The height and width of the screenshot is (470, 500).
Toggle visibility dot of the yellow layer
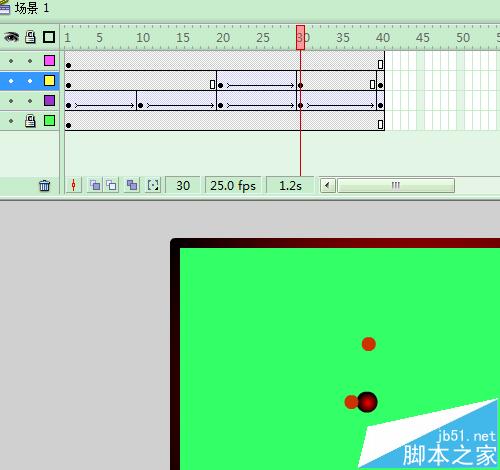[x=11, y=81]
